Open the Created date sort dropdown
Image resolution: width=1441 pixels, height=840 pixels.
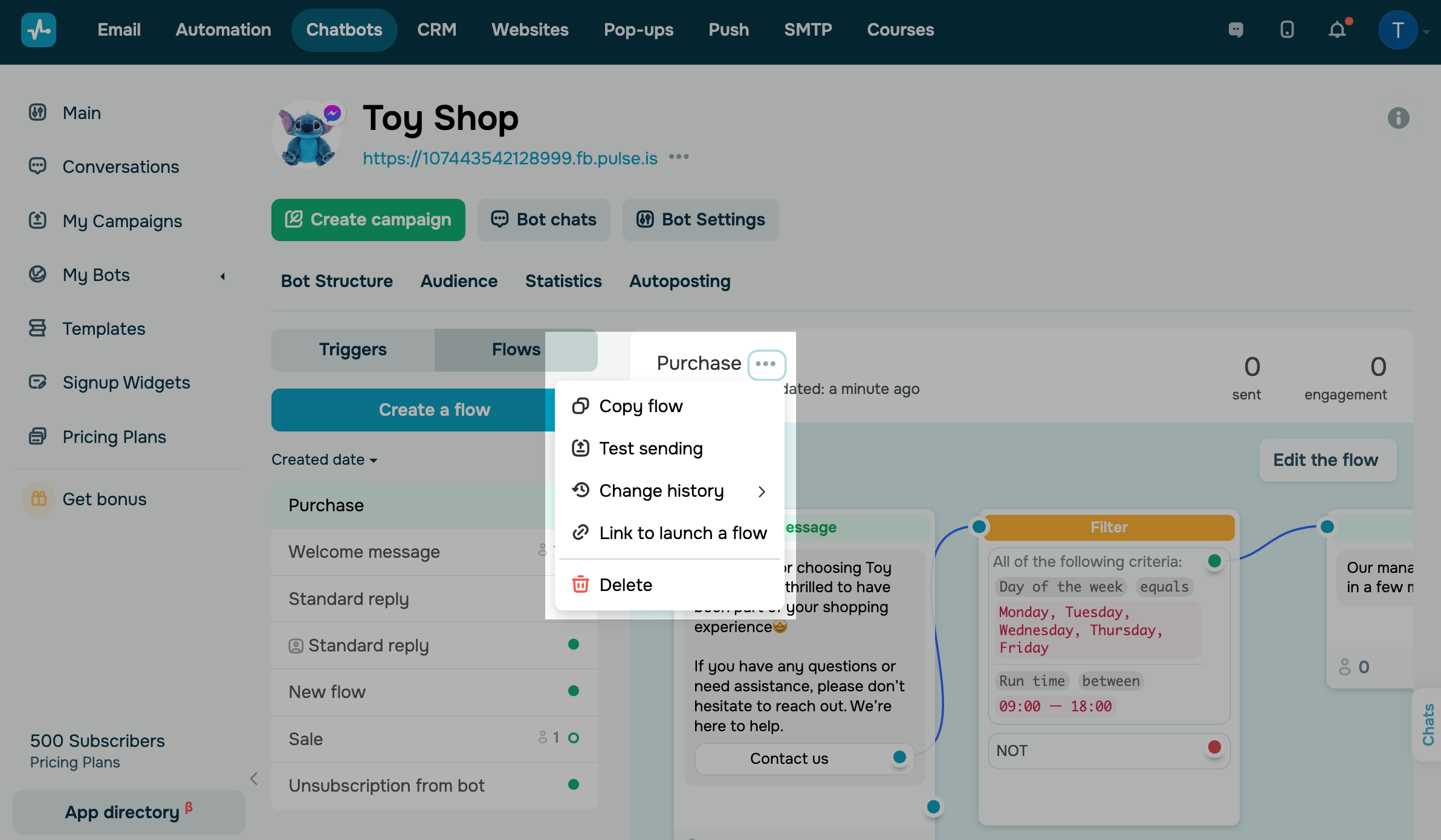click(325, 459)
